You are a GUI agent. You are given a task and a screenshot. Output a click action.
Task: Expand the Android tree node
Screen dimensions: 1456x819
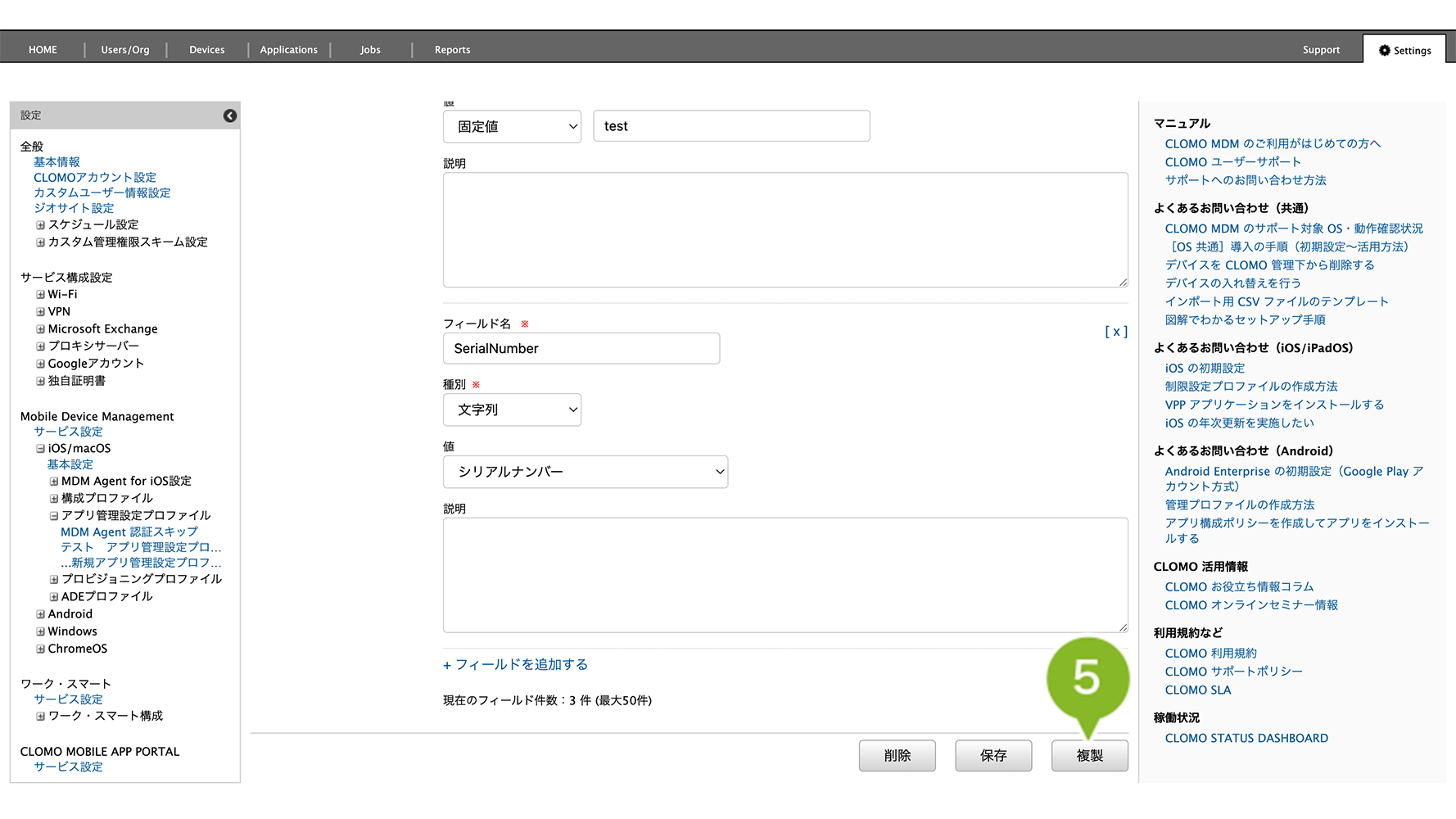point(40,614)
